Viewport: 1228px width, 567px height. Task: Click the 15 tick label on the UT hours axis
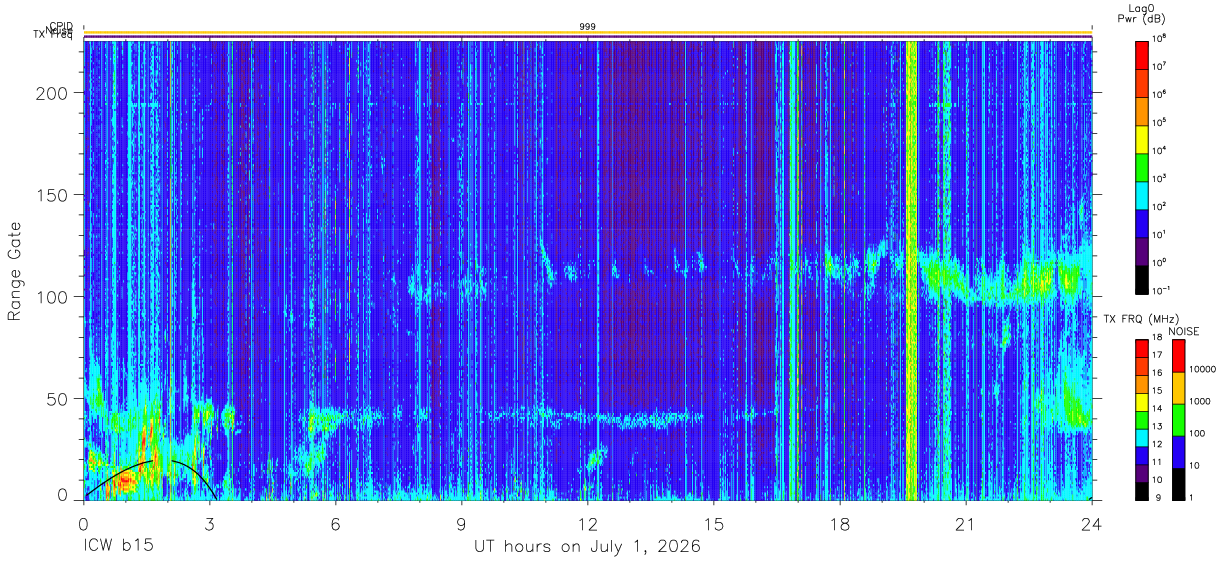point(714,524)
